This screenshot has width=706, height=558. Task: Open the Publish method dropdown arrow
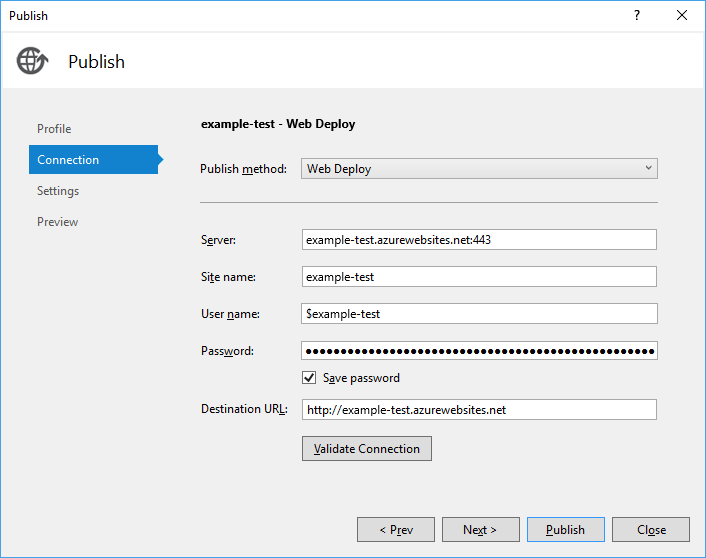point(648,168)
